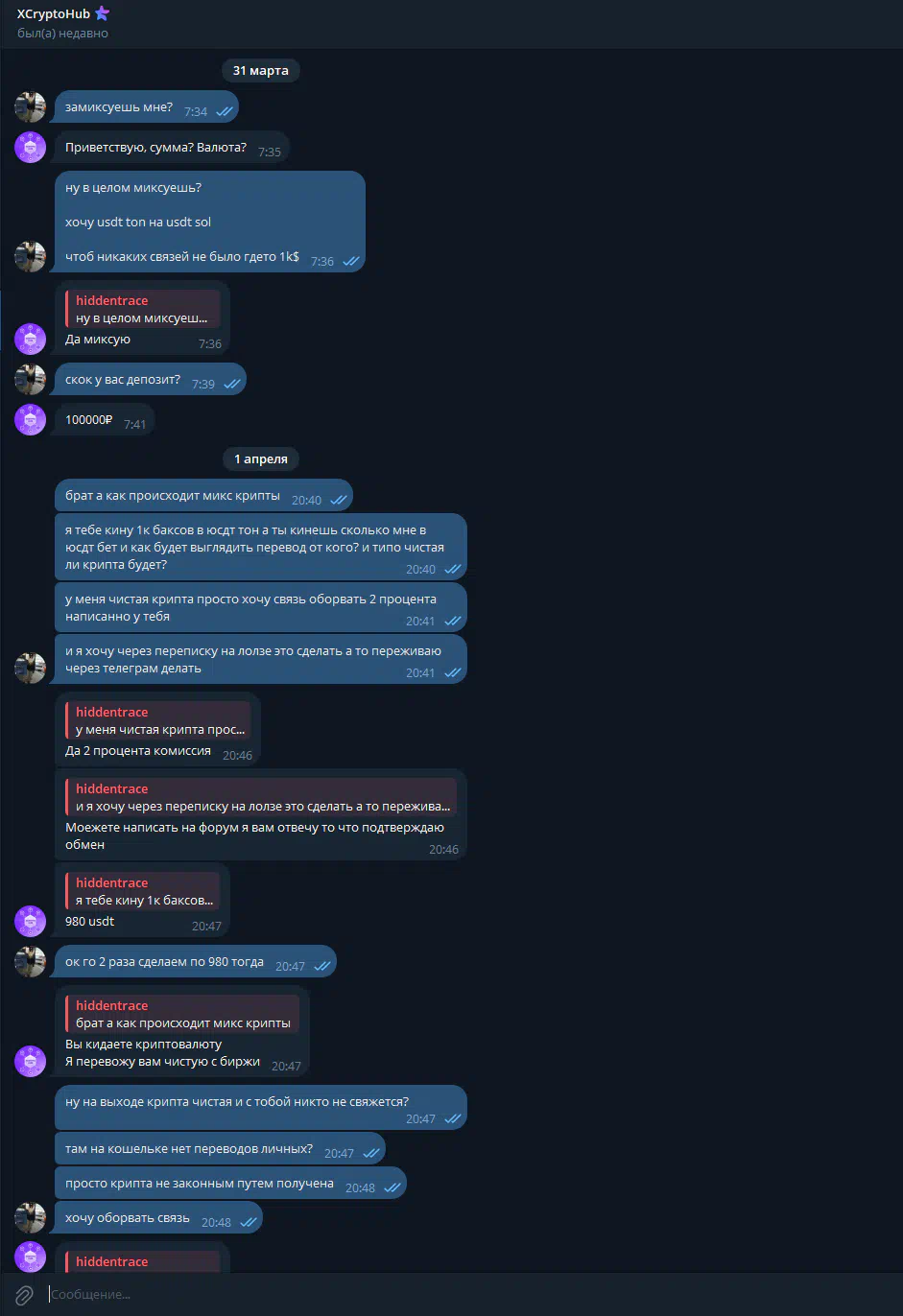Click the message 'Да 2 процента комиссия'
This screenshot has height=1316, width=903.
pyautogui.click(x=138, y=751)
